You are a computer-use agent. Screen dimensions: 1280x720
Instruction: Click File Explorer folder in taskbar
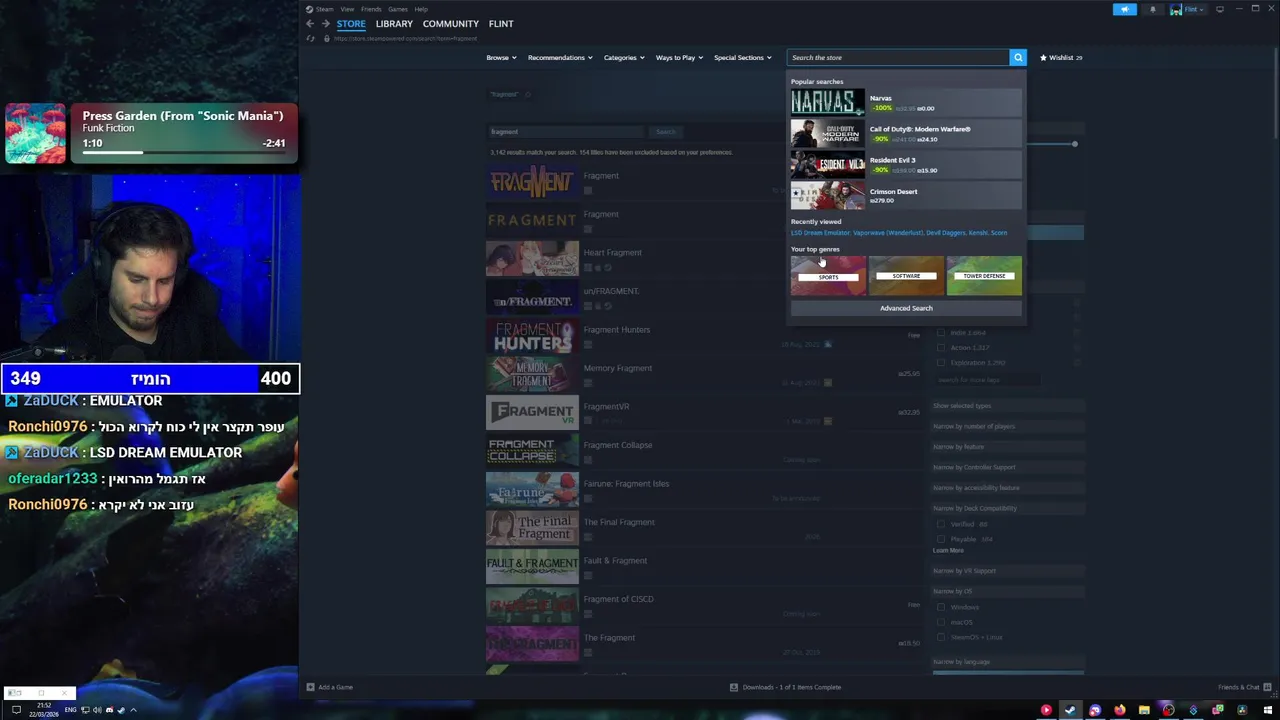tap(1144, 710)
